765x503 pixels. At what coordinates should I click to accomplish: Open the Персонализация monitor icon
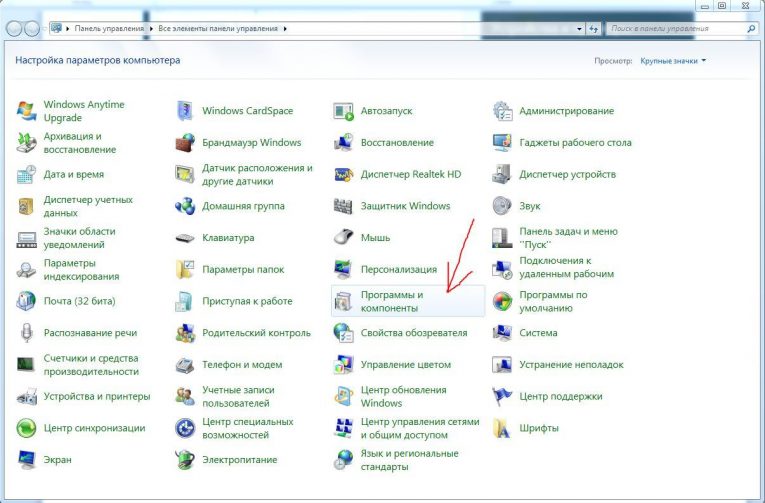[343, 269]
